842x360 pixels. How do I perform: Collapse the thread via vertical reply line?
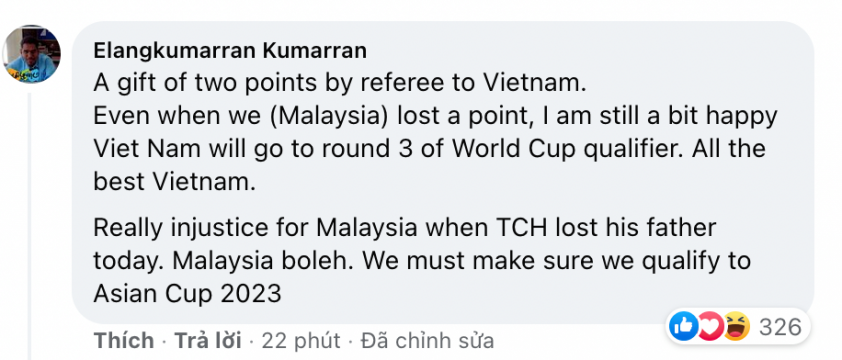[x=30, y=226]
